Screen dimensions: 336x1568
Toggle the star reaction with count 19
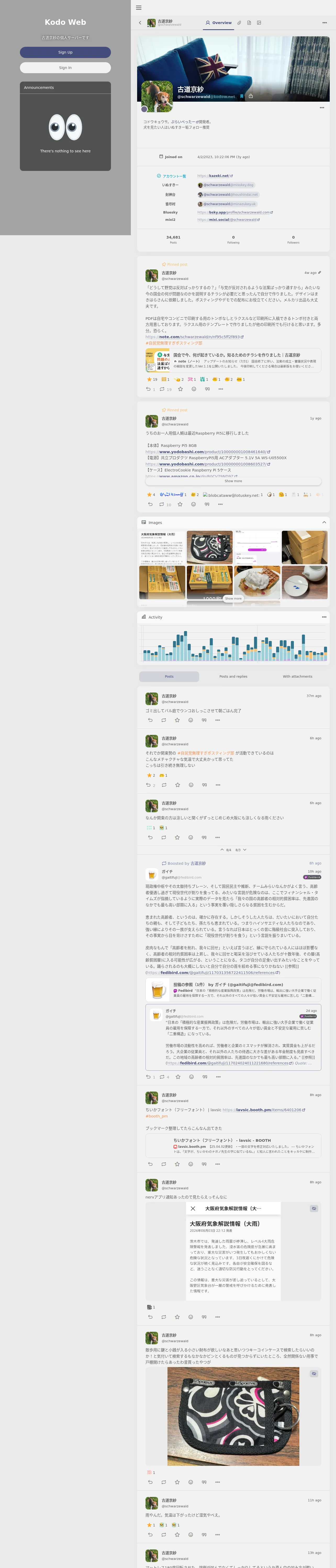click(x=152, y=379)
